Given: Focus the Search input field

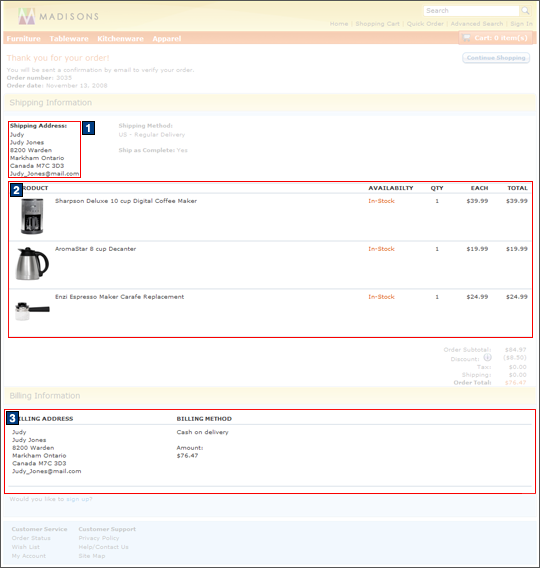Looking at the screenshot, I should pos(471,11).
